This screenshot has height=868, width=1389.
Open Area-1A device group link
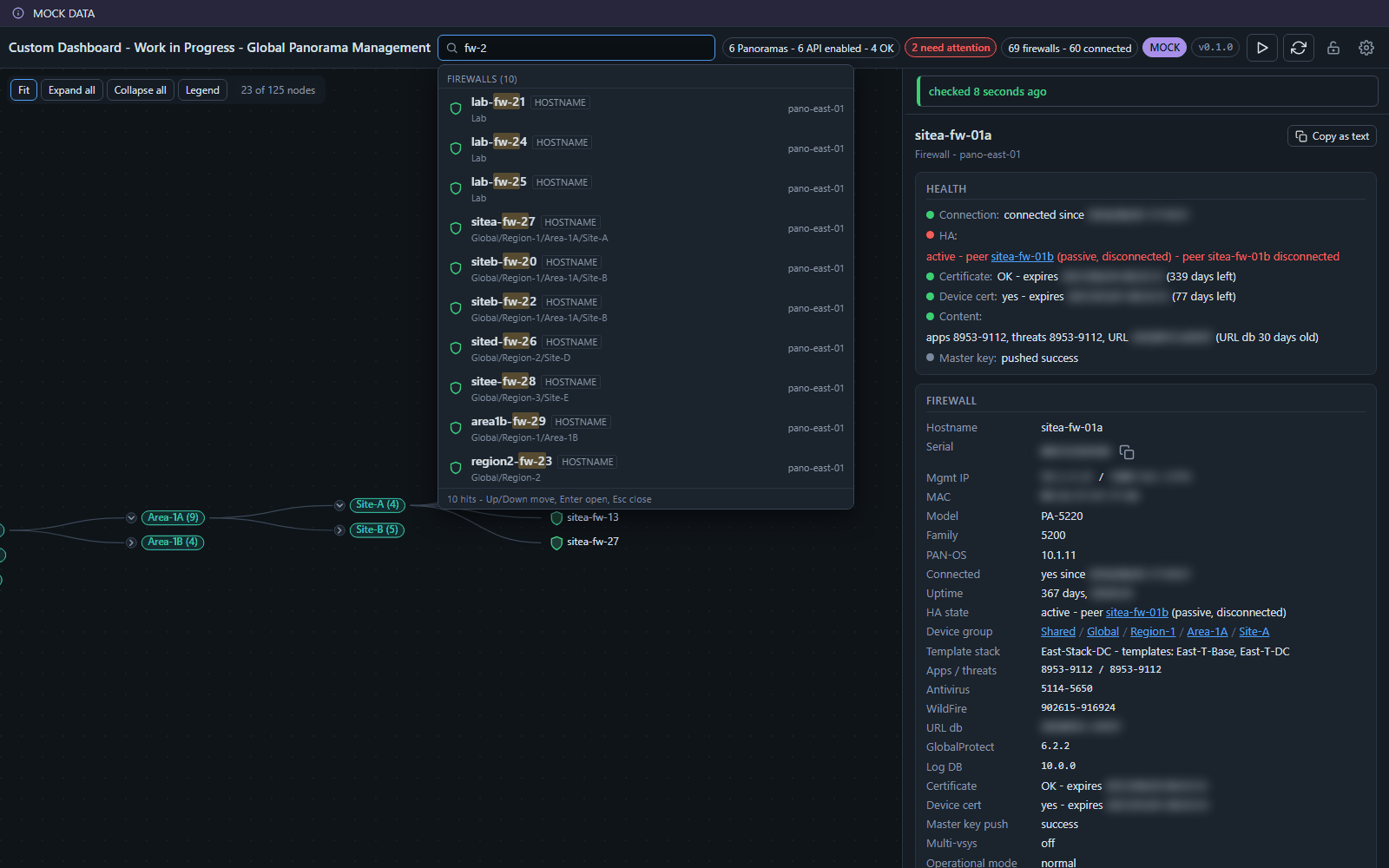pos(1207,632)
